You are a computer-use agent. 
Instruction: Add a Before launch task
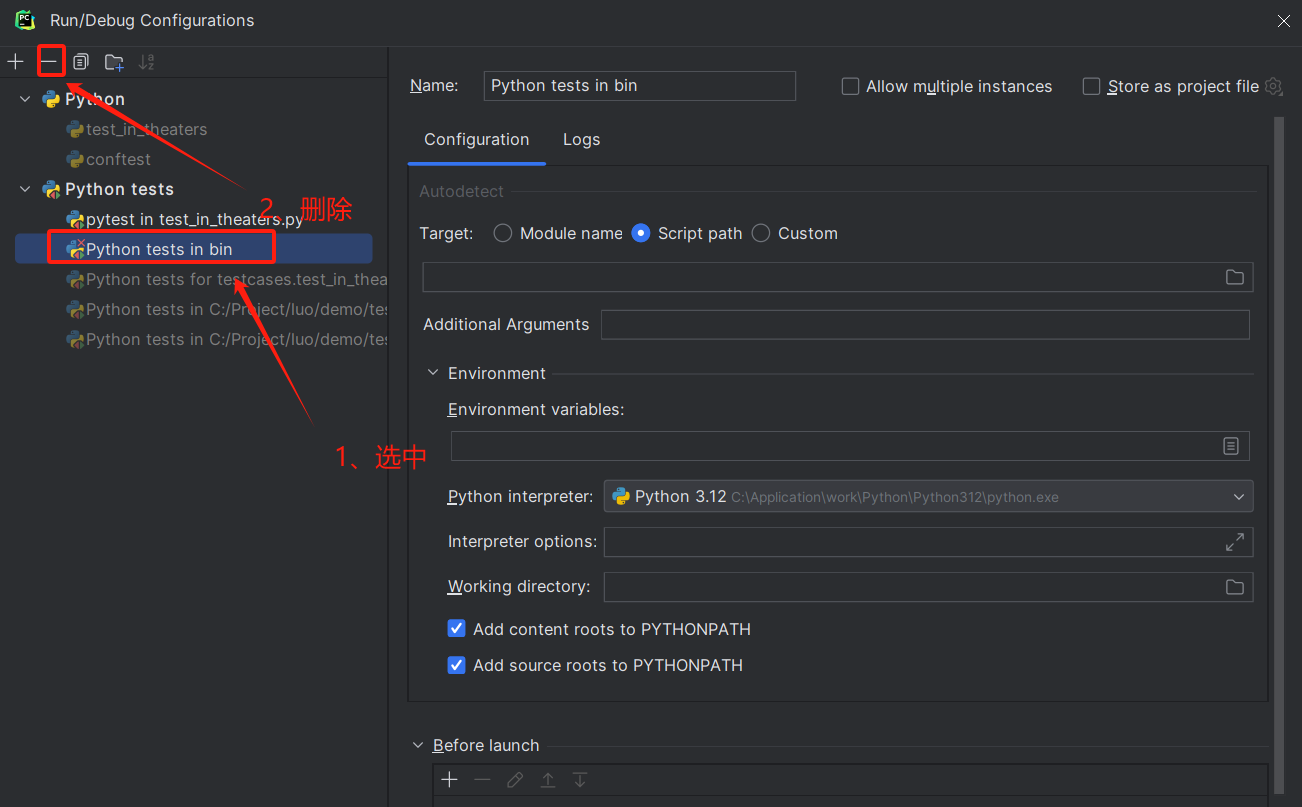tap(450, 780)
